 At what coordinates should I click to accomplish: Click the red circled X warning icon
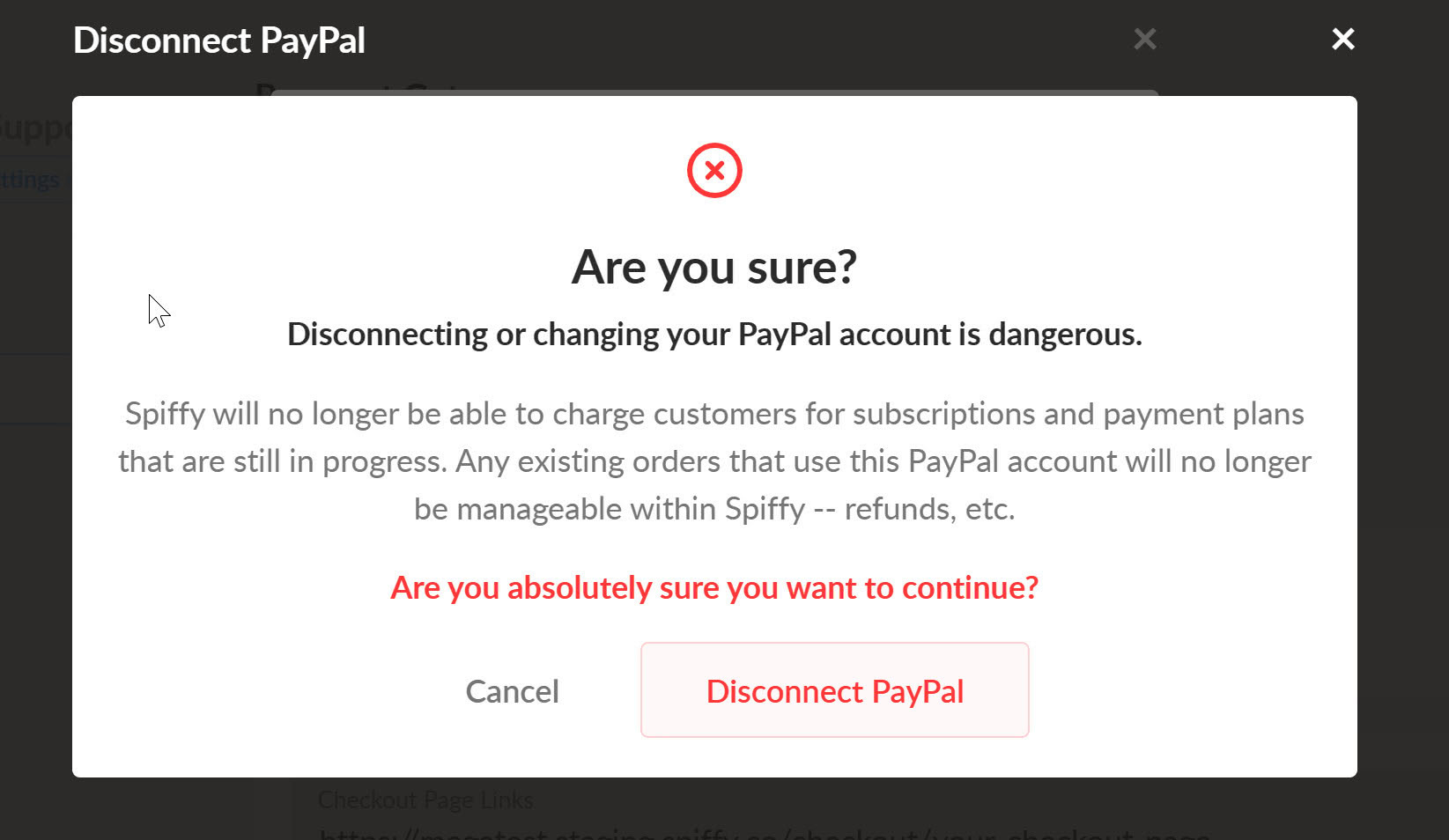(714, 170)
